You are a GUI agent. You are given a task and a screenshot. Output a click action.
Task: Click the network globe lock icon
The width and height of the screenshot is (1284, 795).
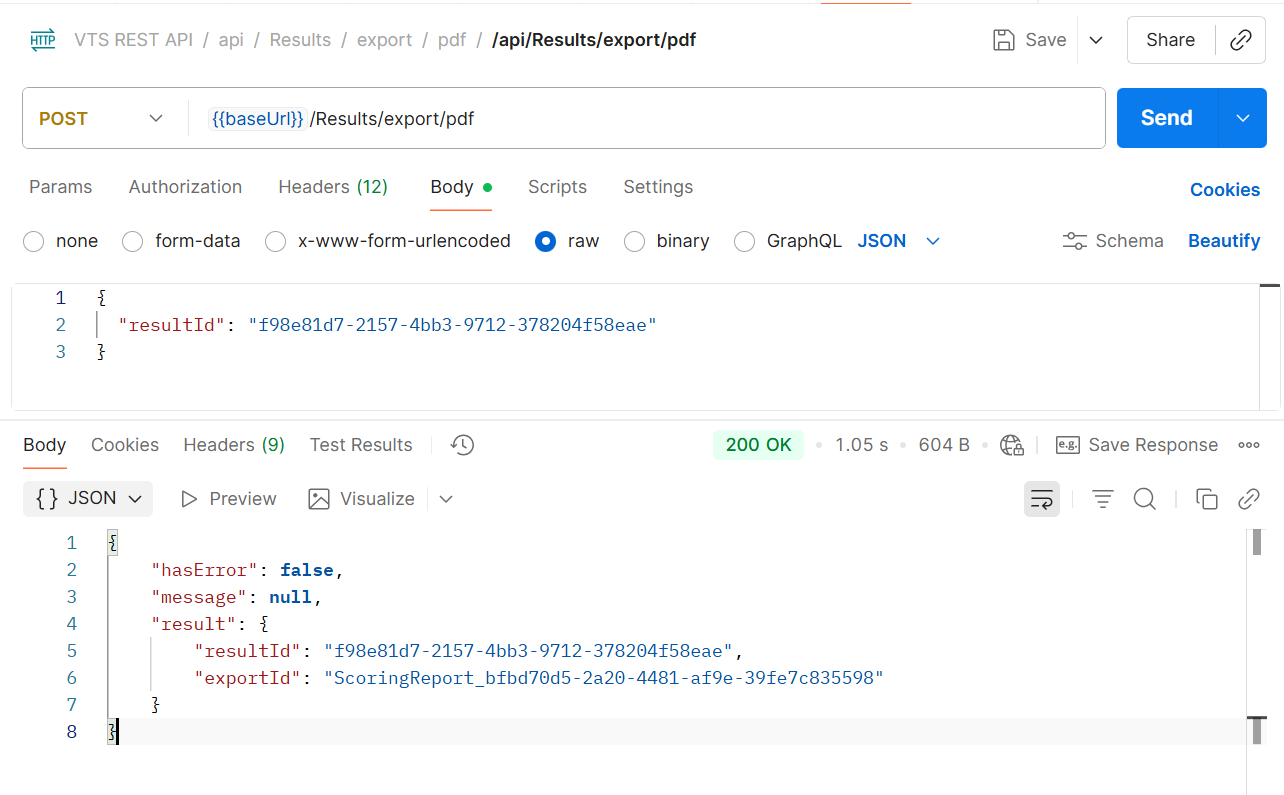click(x=1012, y=445)
